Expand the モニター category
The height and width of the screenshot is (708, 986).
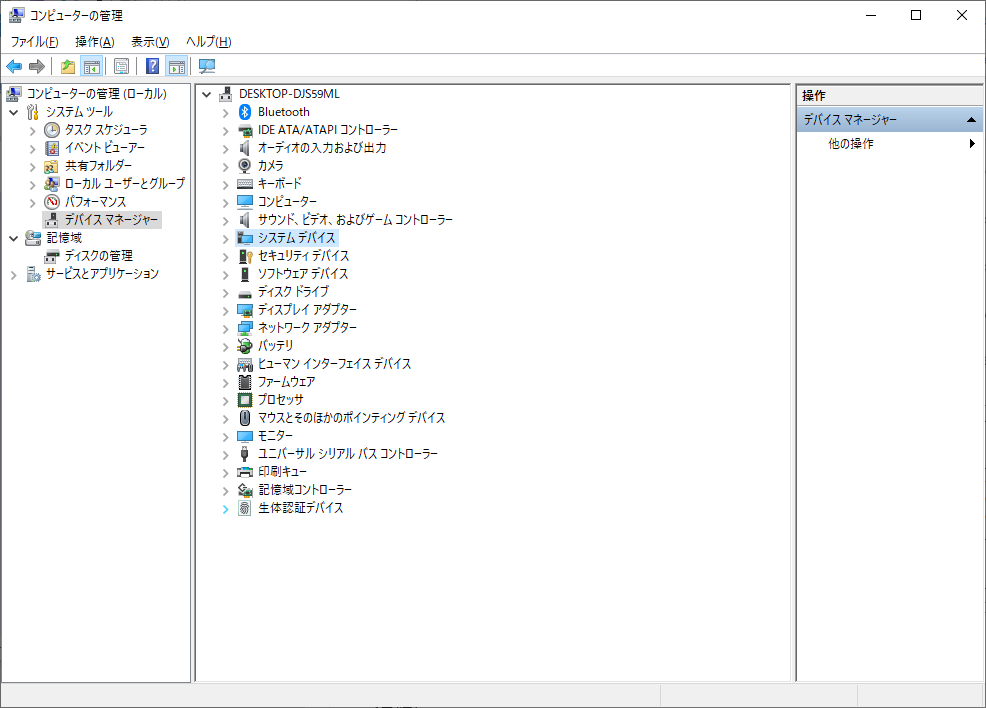click(x=225, y=437)
